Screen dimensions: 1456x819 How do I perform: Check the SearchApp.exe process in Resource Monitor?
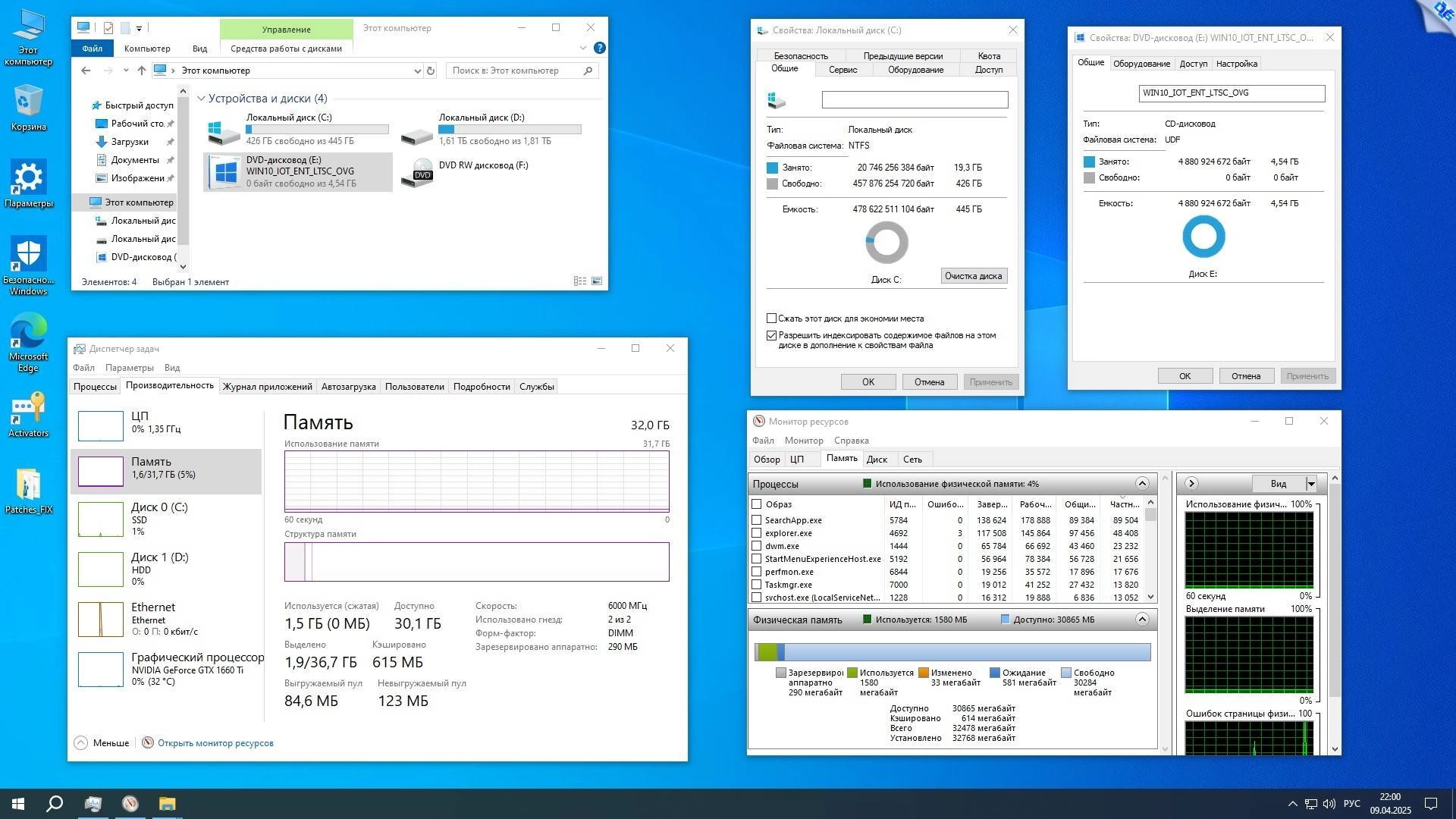756,520
